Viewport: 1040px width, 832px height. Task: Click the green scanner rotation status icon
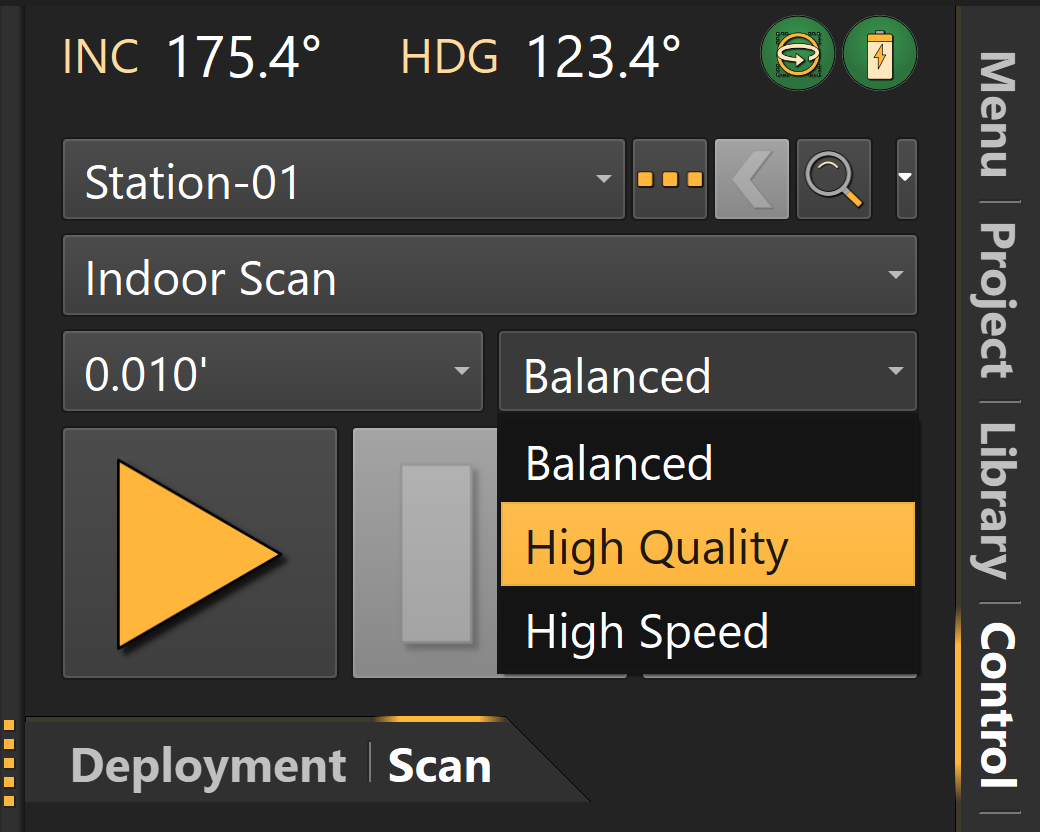click(x=797, y=57)
